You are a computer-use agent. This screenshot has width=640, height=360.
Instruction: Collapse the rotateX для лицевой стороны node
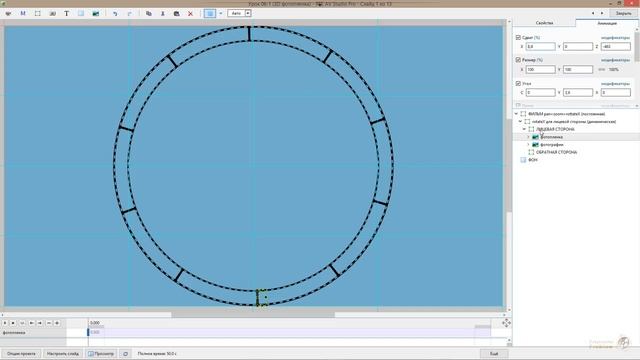[520, 122]
